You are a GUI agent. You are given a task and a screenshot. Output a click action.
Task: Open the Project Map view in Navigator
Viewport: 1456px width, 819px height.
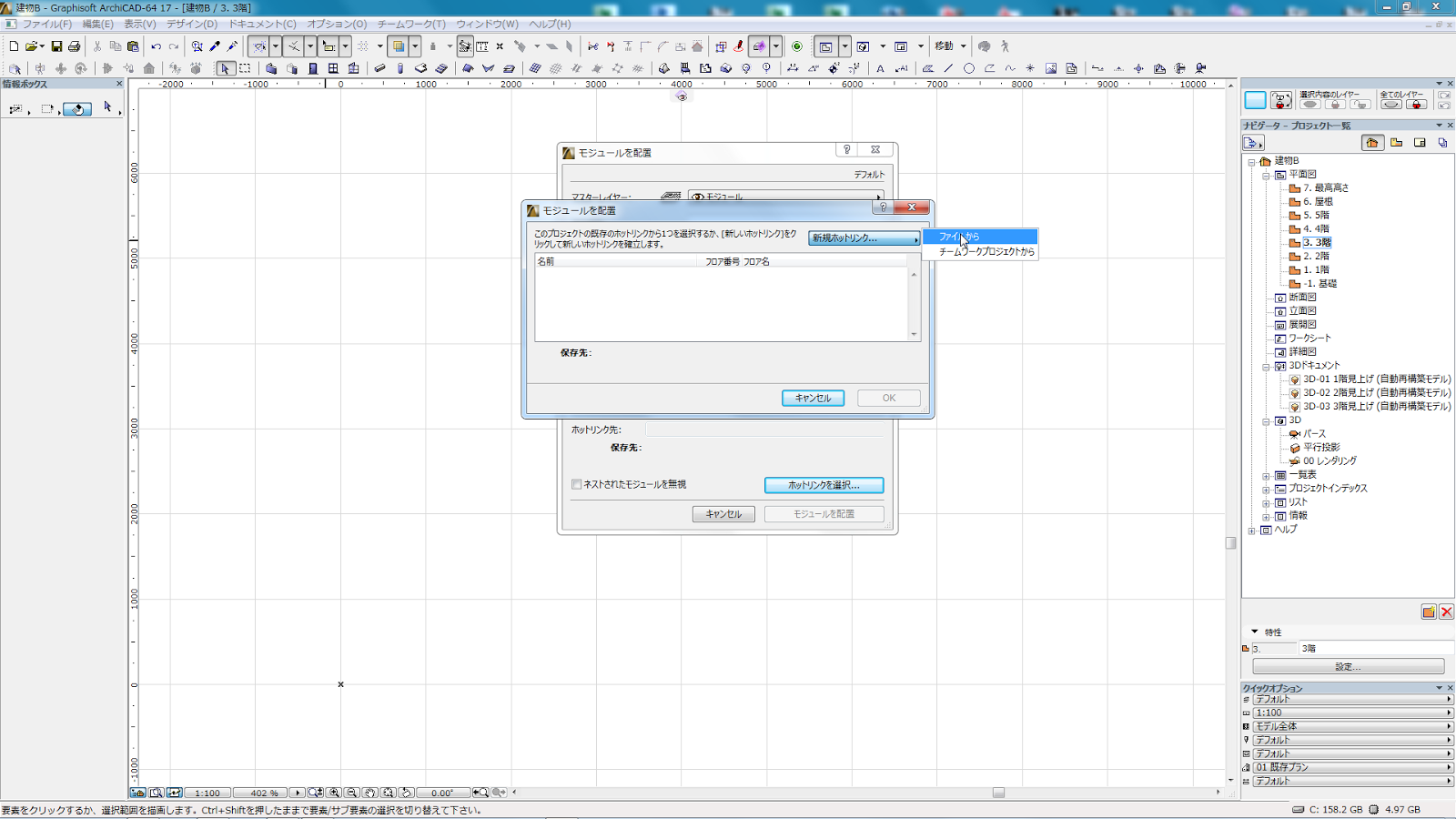point(1372,143)
